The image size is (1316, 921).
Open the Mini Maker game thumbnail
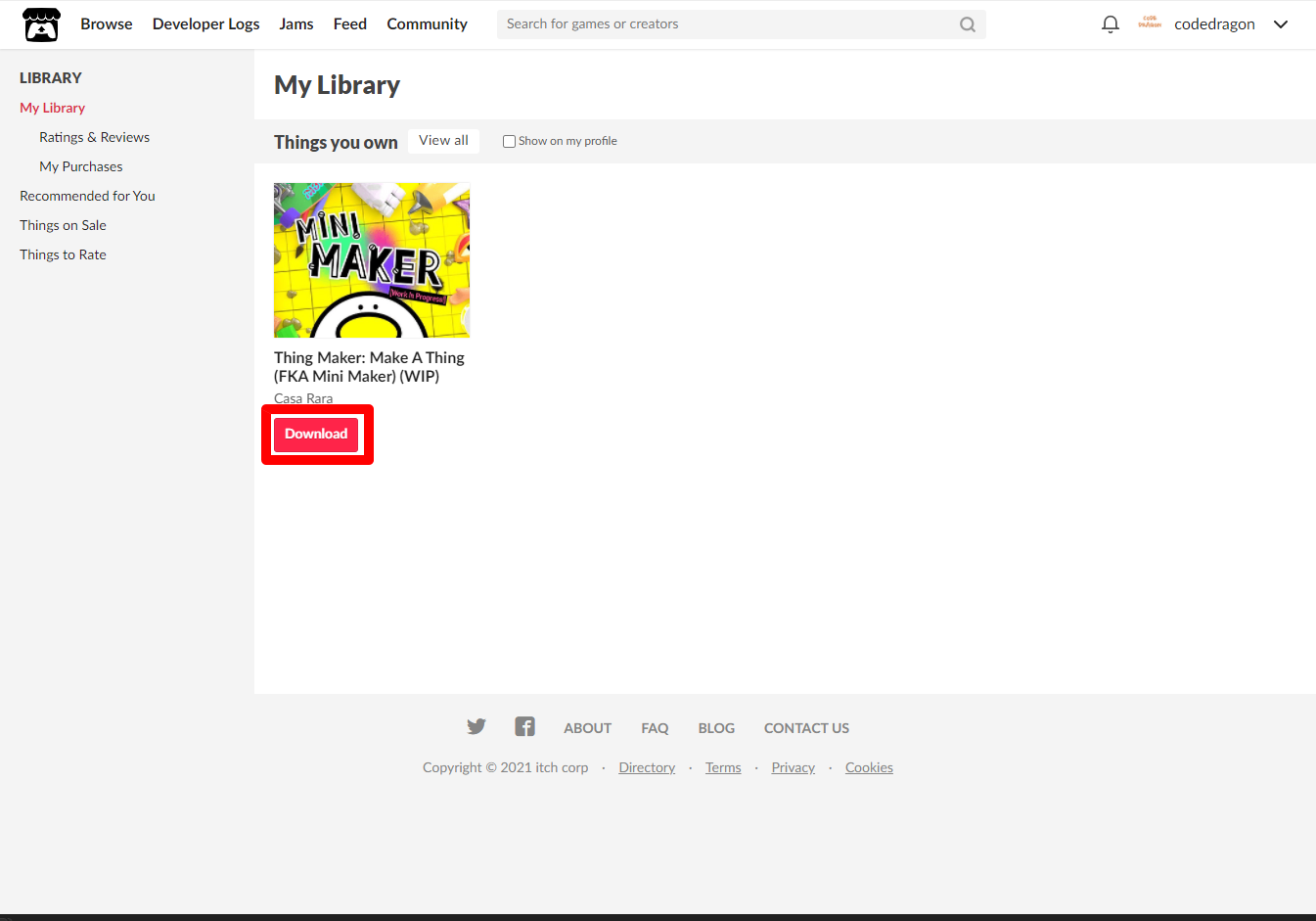(372, 260)
